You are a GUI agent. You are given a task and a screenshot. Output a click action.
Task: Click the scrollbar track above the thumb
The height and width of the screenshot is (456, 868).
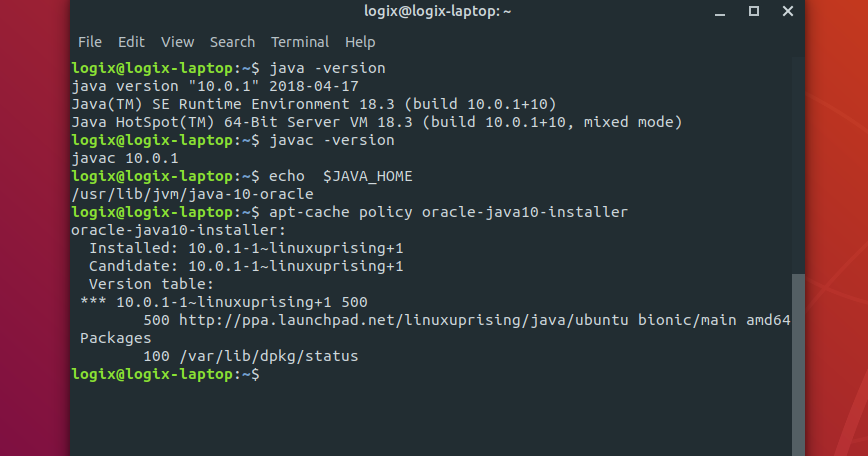click(x=798, y=165)
